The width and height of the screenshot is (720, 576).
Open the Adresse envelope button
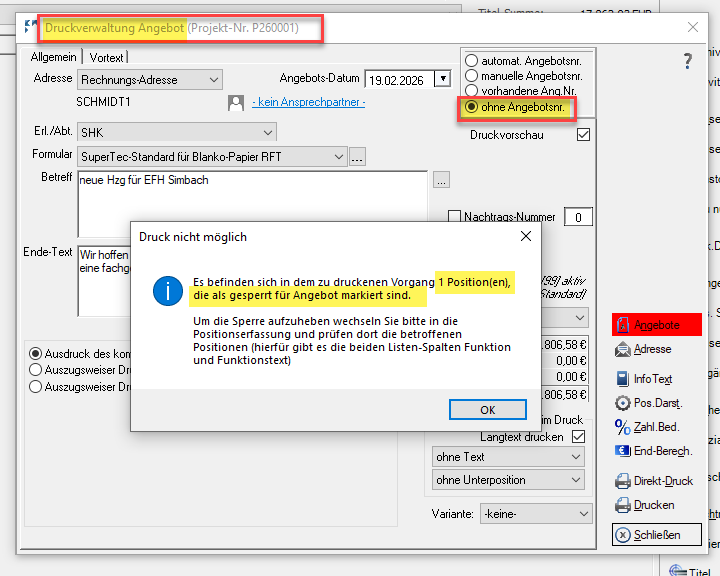[x=644, y=350]
